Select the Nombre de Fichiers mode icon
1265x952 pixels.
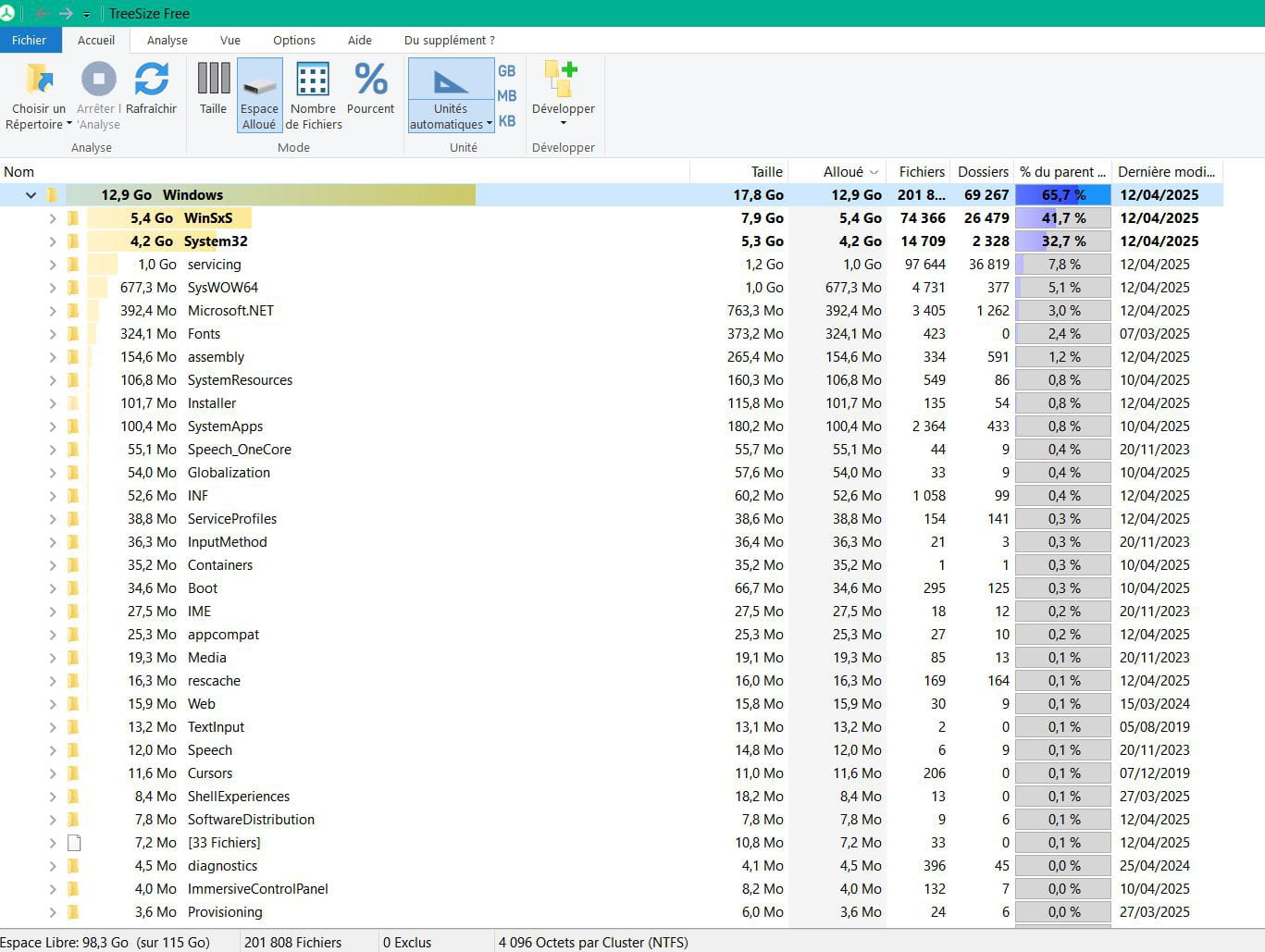tap(313, 80)
